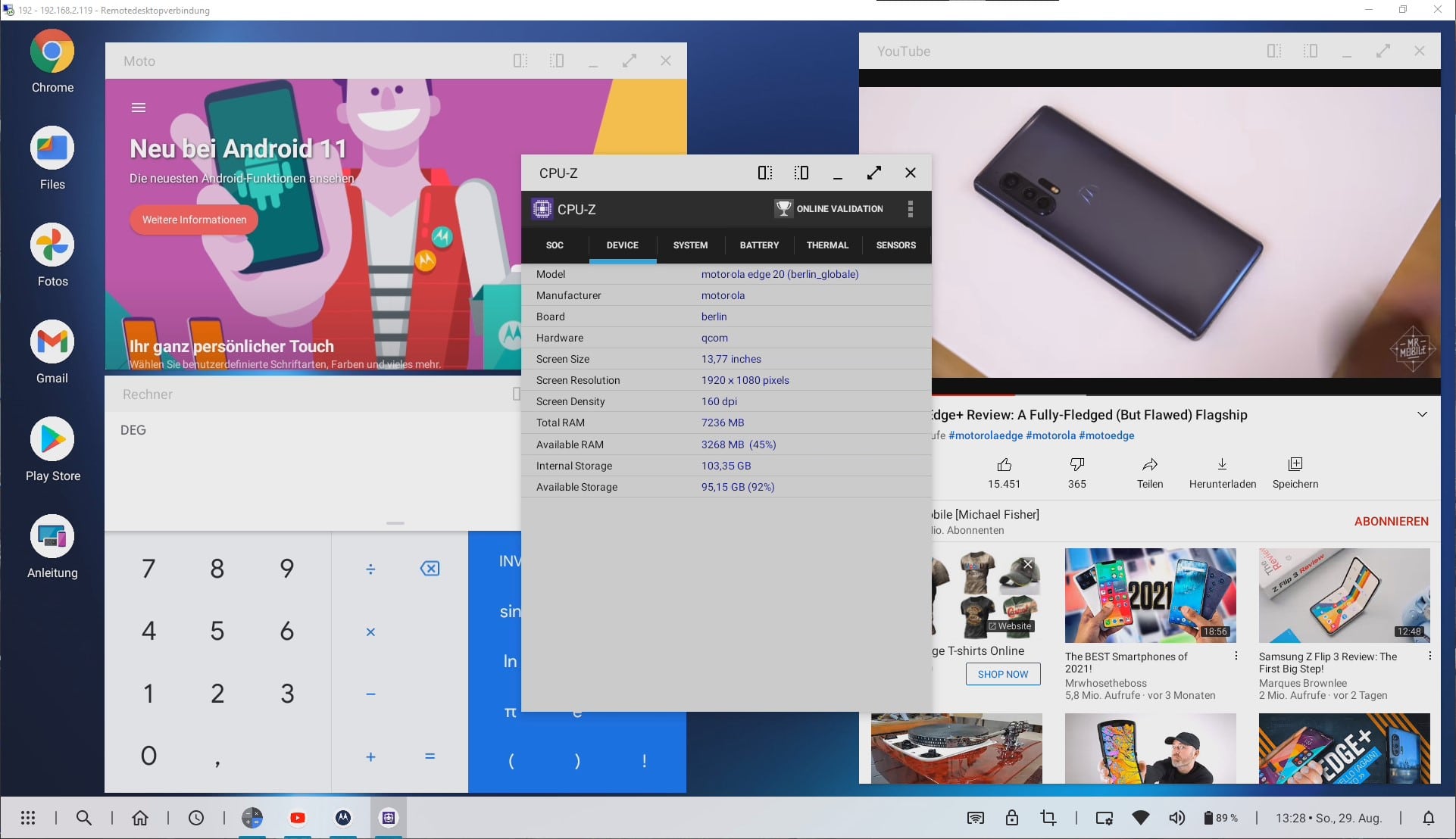
Task: Close the T-shirt ad with X
Action: click(1028, 564)
